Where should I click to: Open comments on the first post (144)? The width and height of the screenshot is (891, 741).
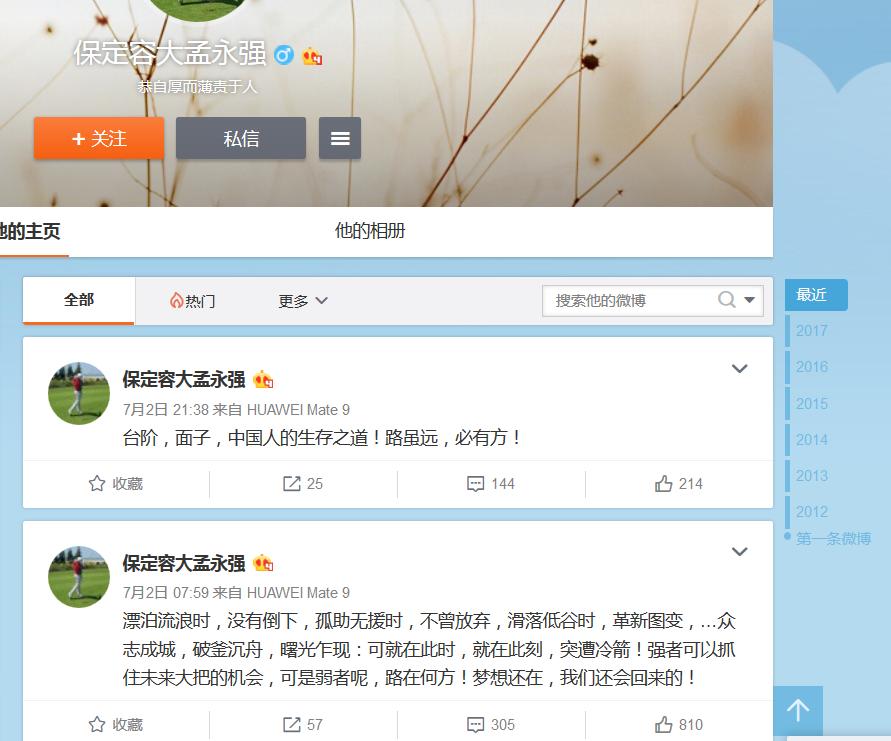(x=491, y=484)
